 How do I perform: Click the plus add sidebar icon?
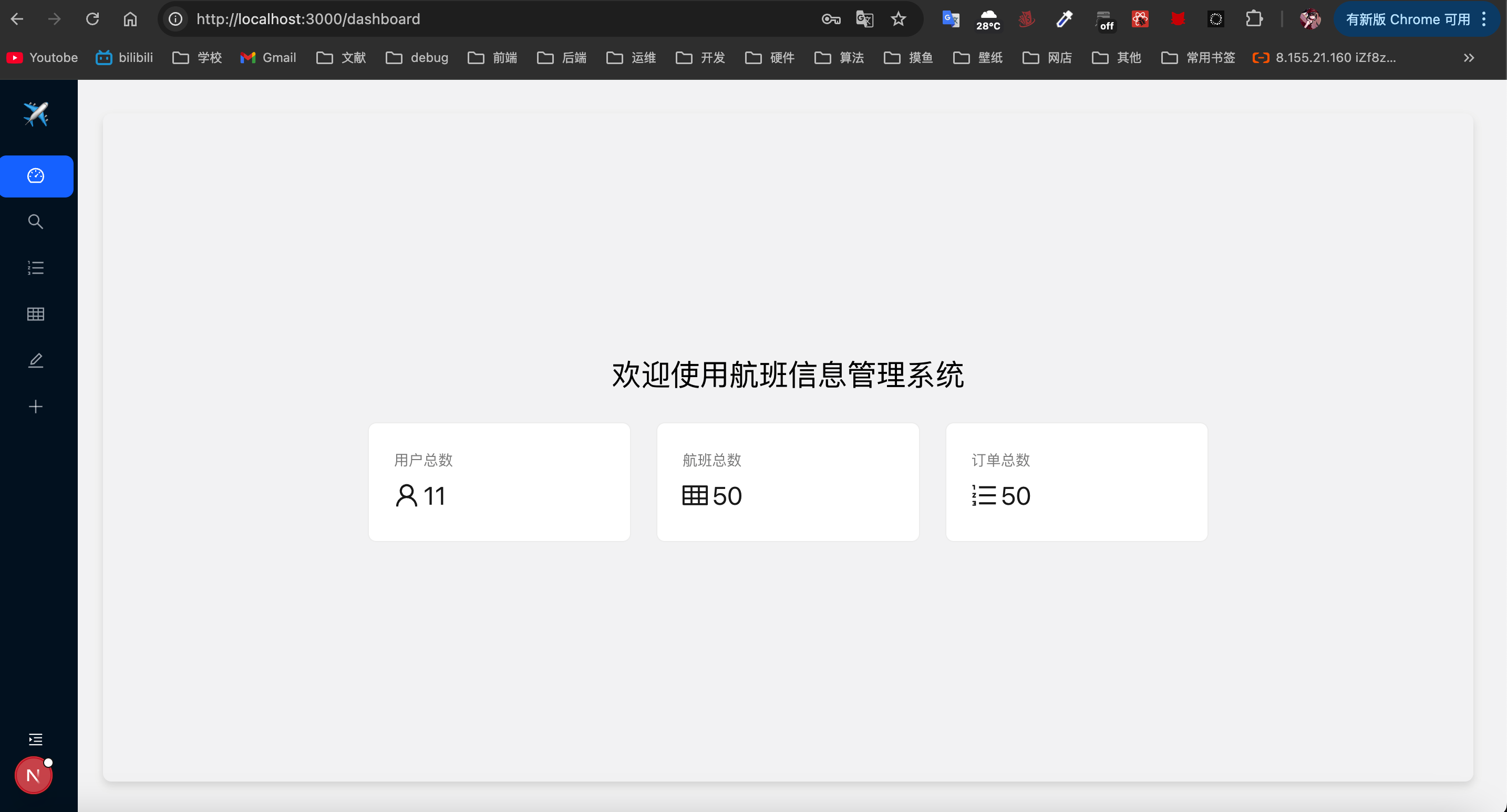pyautogui.click(x=36, y=407)
